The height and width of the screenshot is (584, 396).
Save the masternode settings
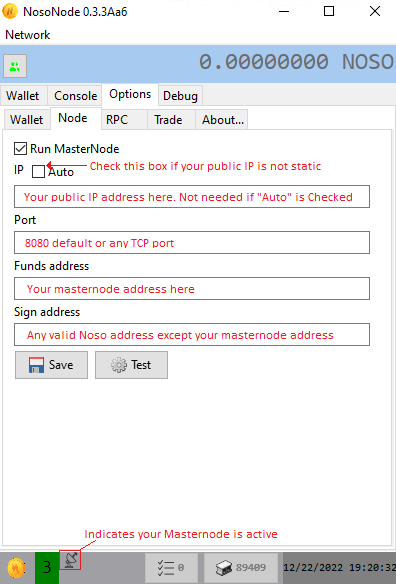pyautogui.click(x=51, y=365)
